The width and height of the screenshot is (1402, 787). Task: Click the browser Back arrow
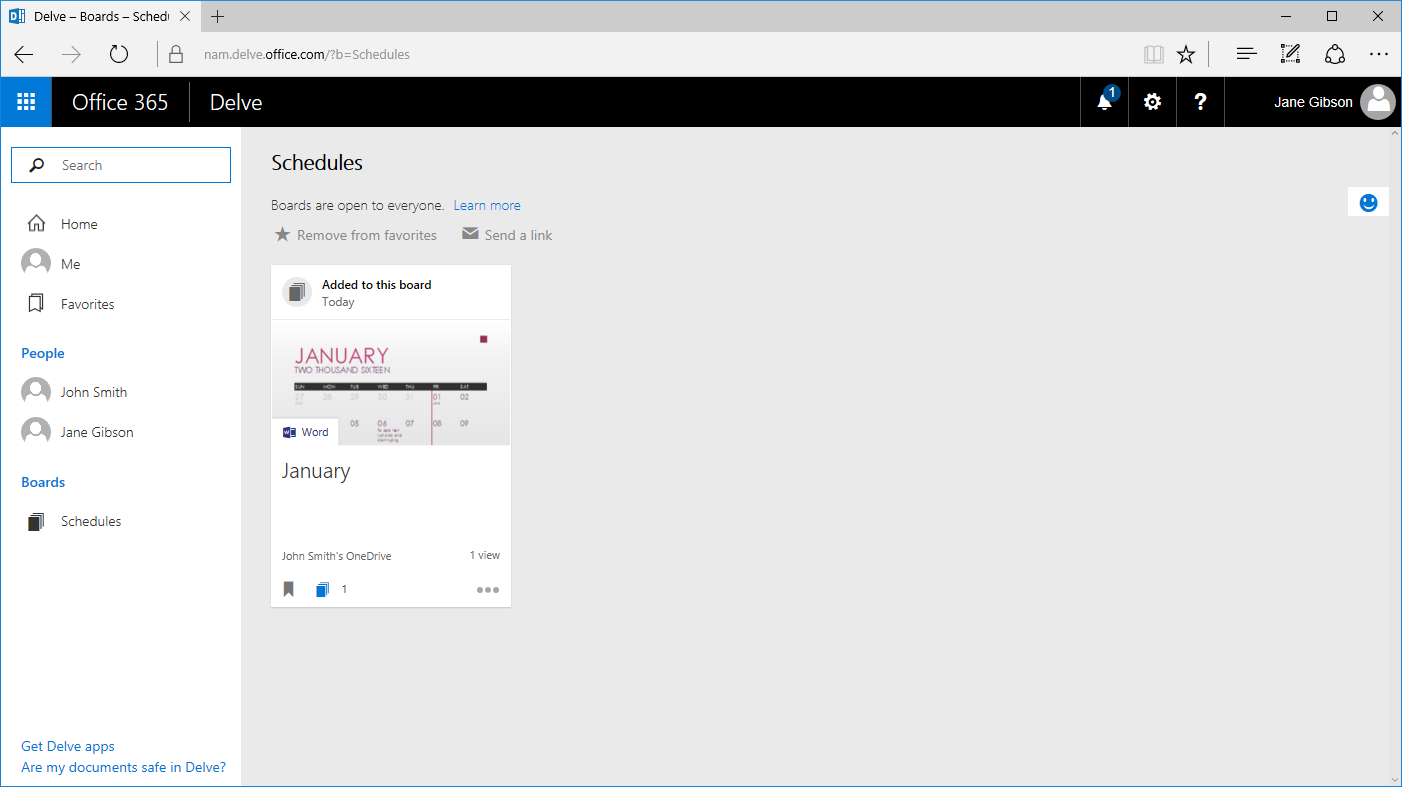click(x=24, y=54)
